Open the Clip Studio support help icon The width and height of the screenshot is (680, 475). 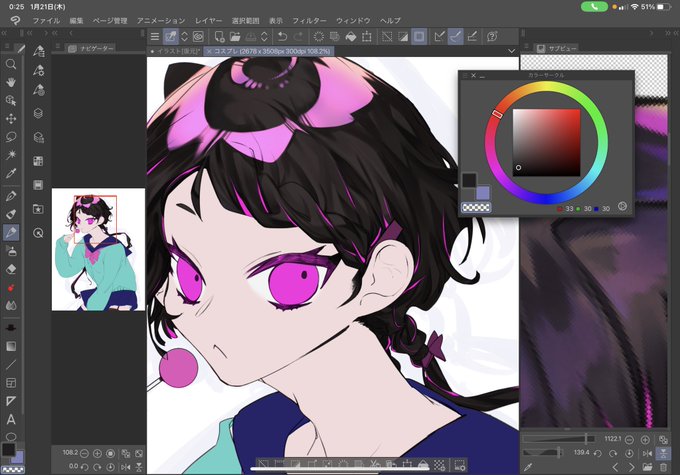click(x=492, y=37)
